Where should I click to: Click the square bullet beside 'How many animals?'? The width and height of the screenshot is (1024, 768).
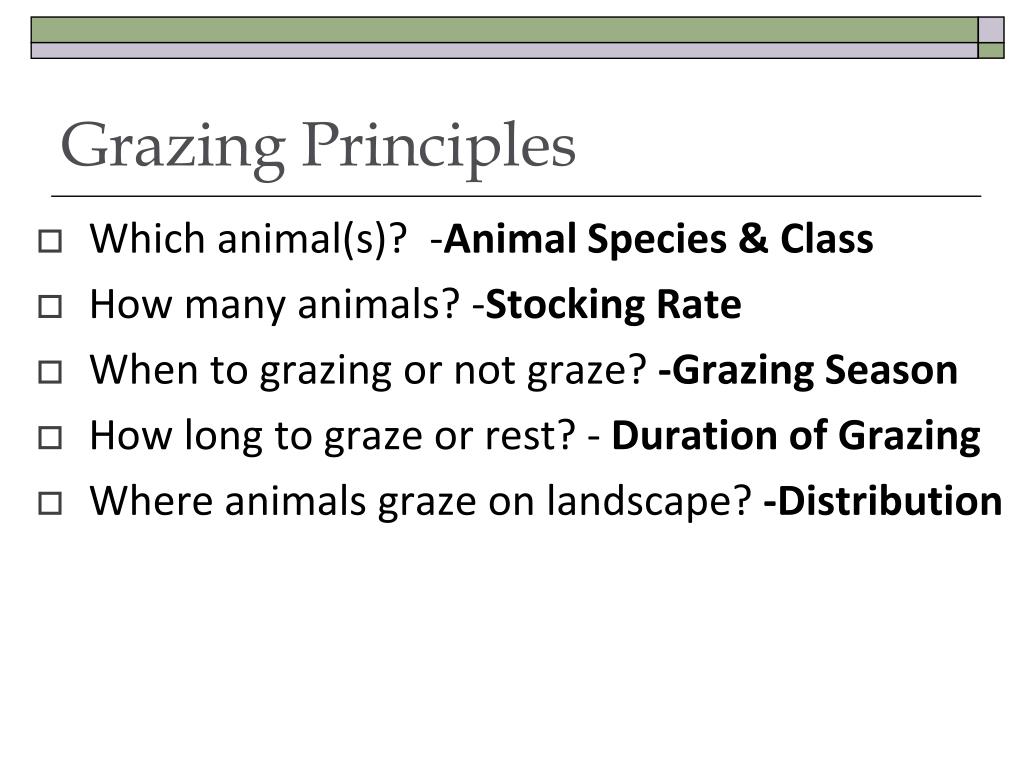tap(50, 307)
